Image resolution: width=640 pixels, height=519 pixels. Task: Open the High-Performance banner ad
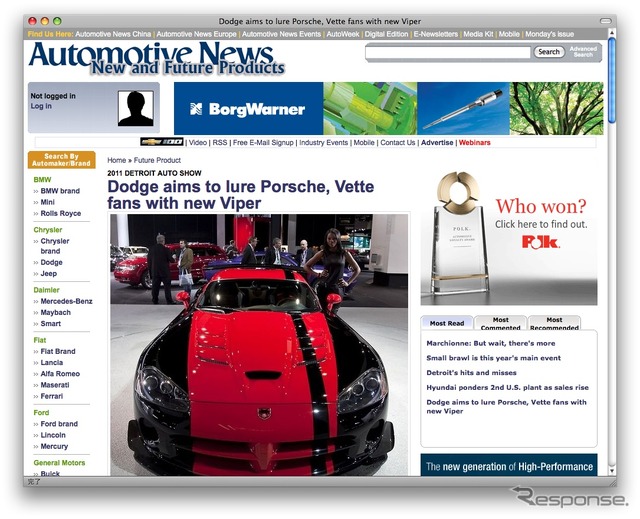pyautogui.click(x=509, y=465)
